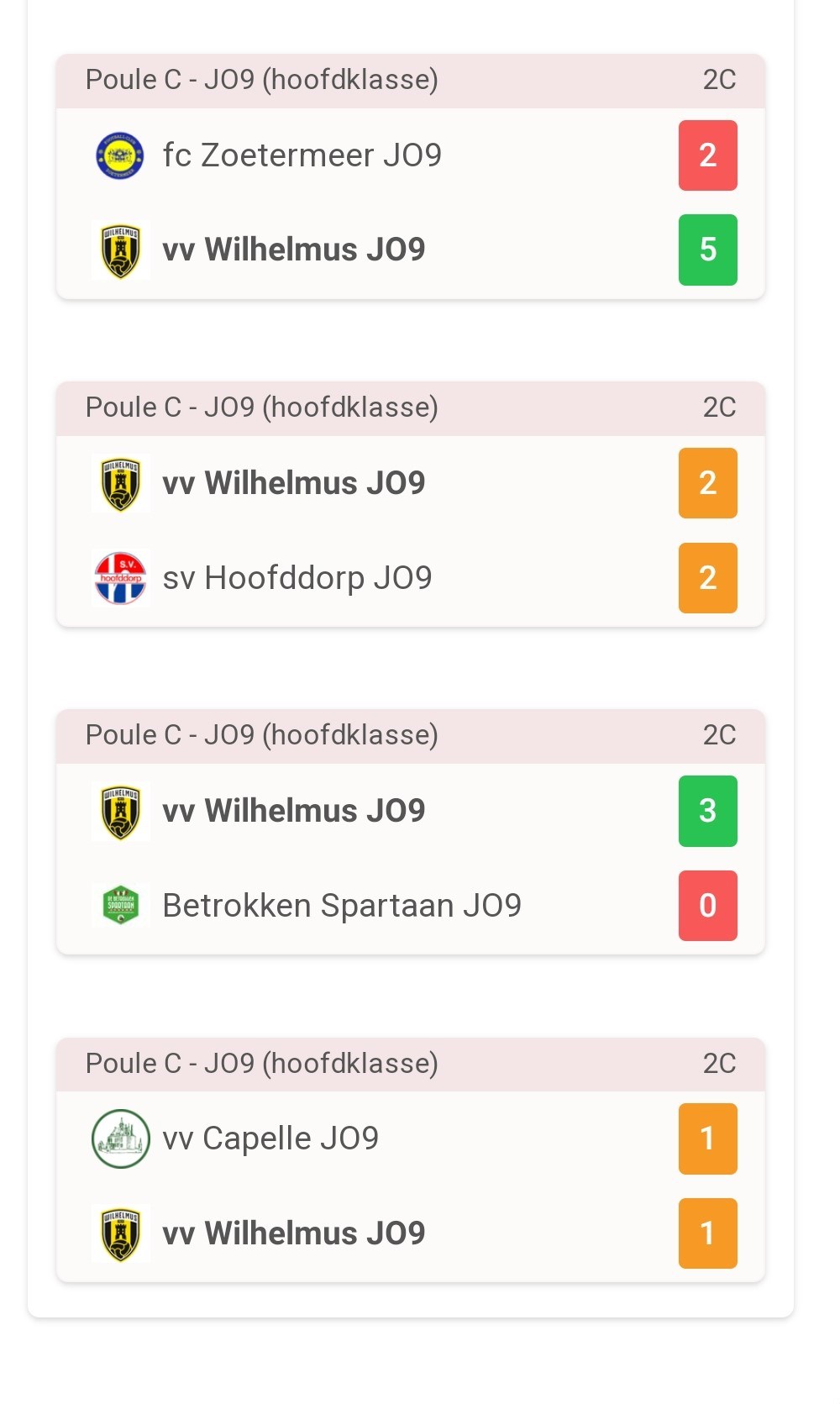Click the 2C label on the second card
Image resolution: width=840 pixels, height=1404 pixels.
click(720, 408)
